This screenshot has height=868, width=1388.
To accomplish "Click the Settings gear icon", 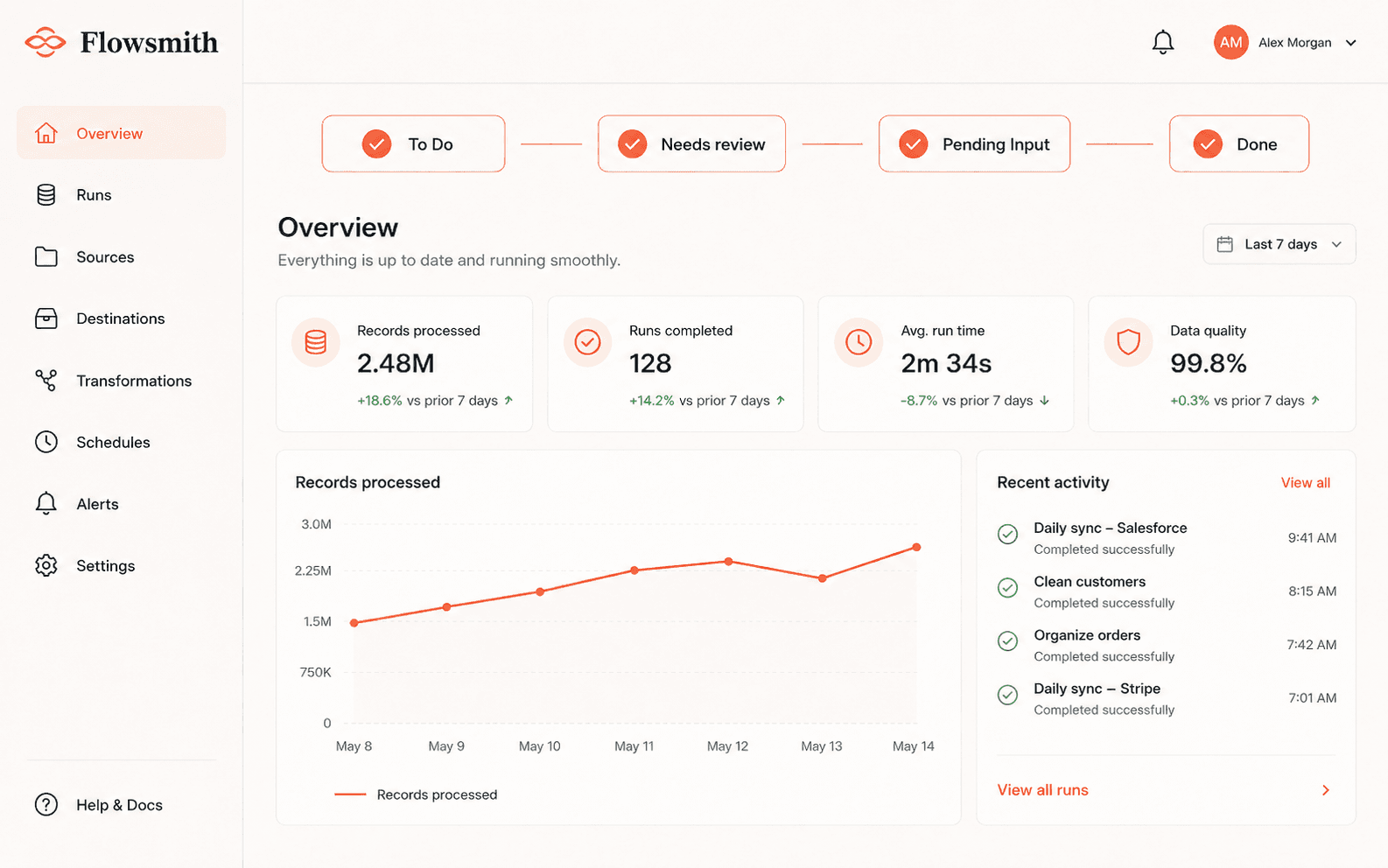I will click(x=46, y=565).
